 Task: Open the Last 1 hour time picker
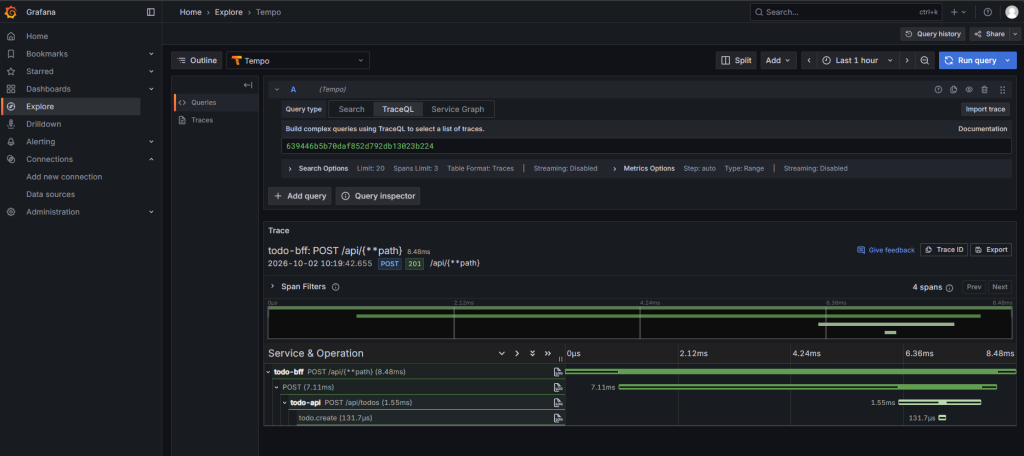tap(857, 60)
